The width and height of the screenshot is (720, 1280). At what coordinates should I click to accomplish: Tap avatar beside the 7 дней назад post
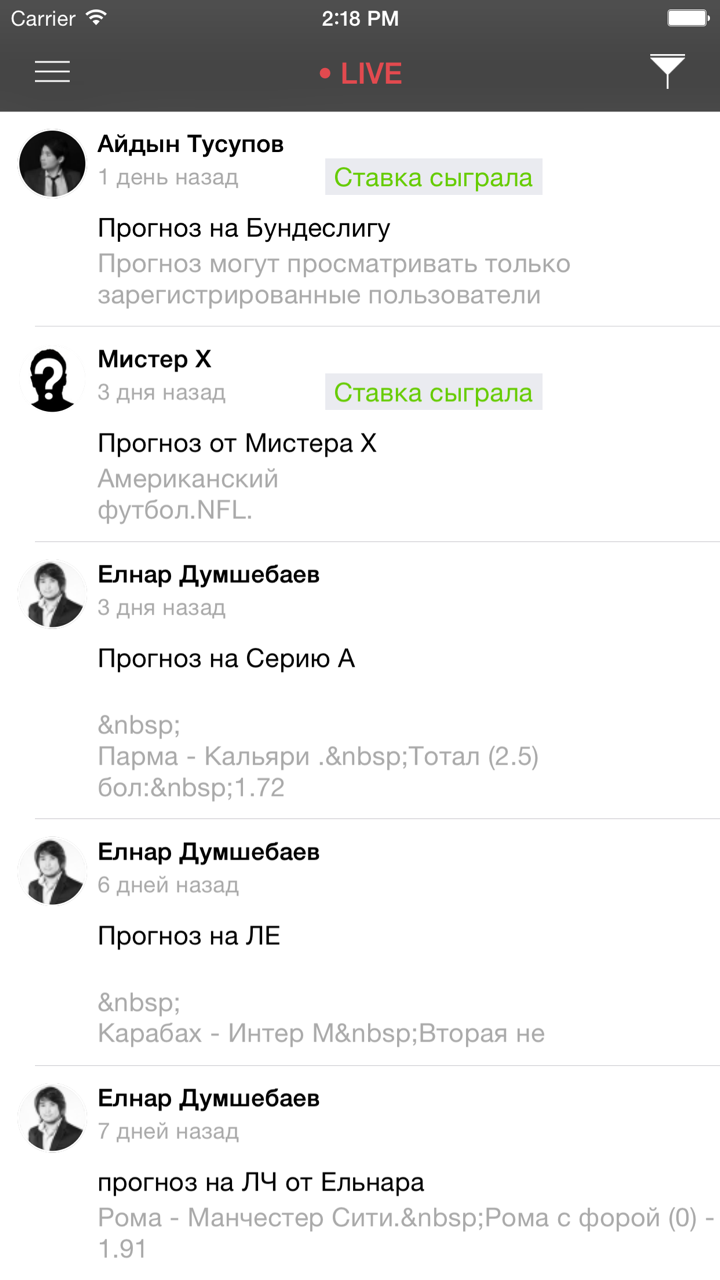(52, 1117)
